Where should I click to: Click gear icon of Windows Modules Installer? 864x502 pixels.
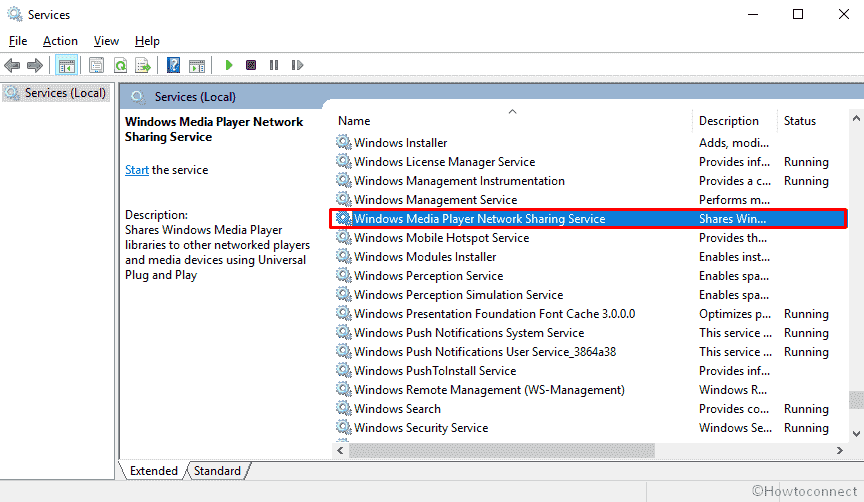pos(344,256)
